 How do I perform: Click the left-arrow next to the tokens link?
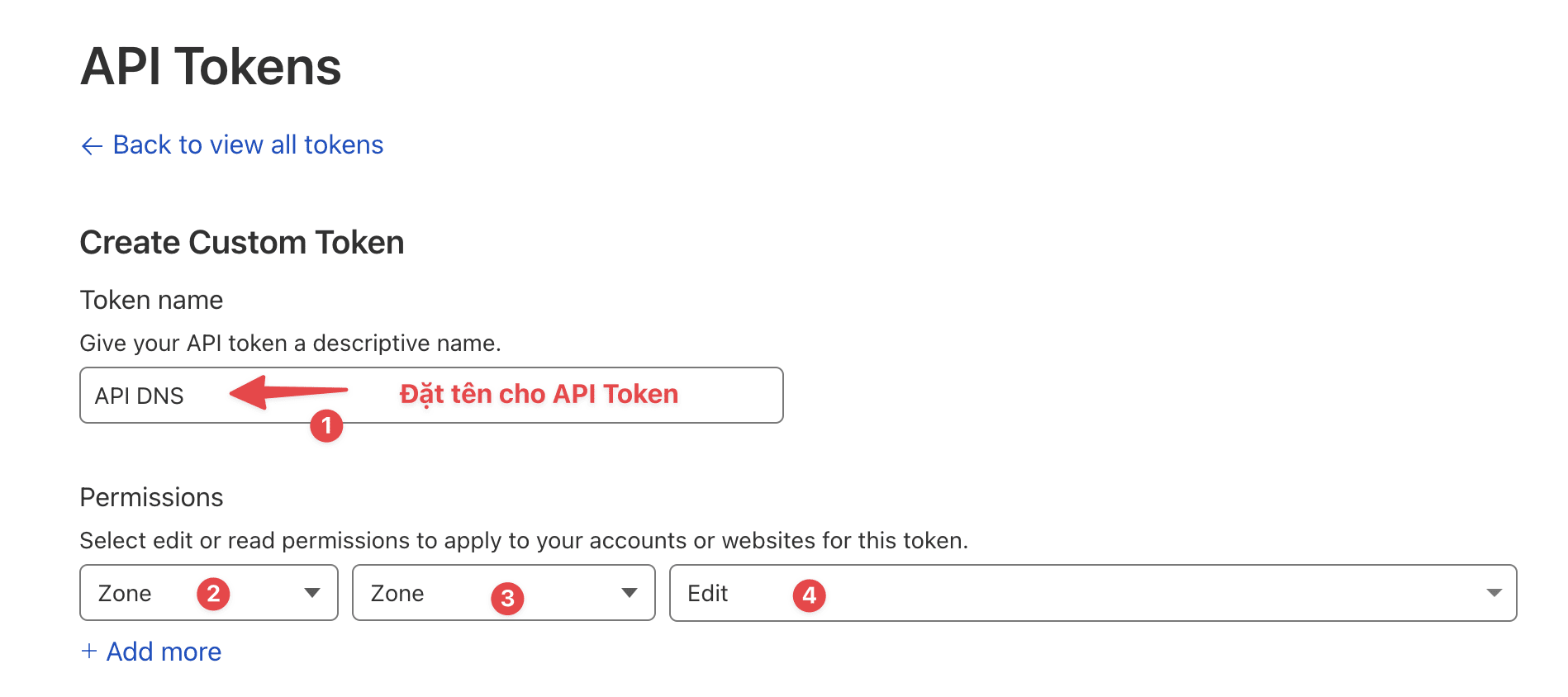coord(91,145)
